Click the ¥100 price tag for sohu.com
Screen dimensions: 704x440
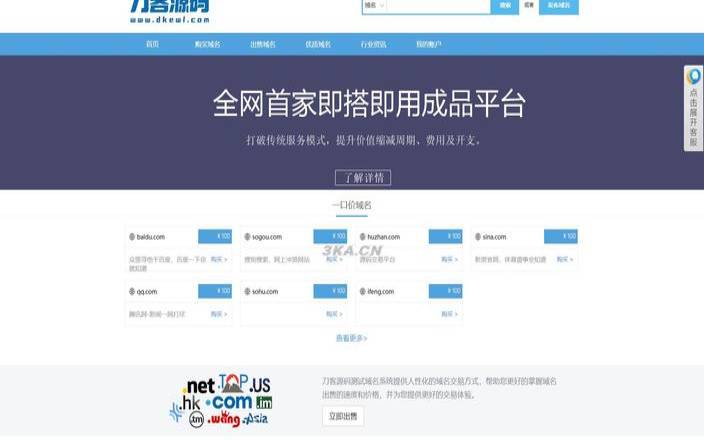coord(330,291)
